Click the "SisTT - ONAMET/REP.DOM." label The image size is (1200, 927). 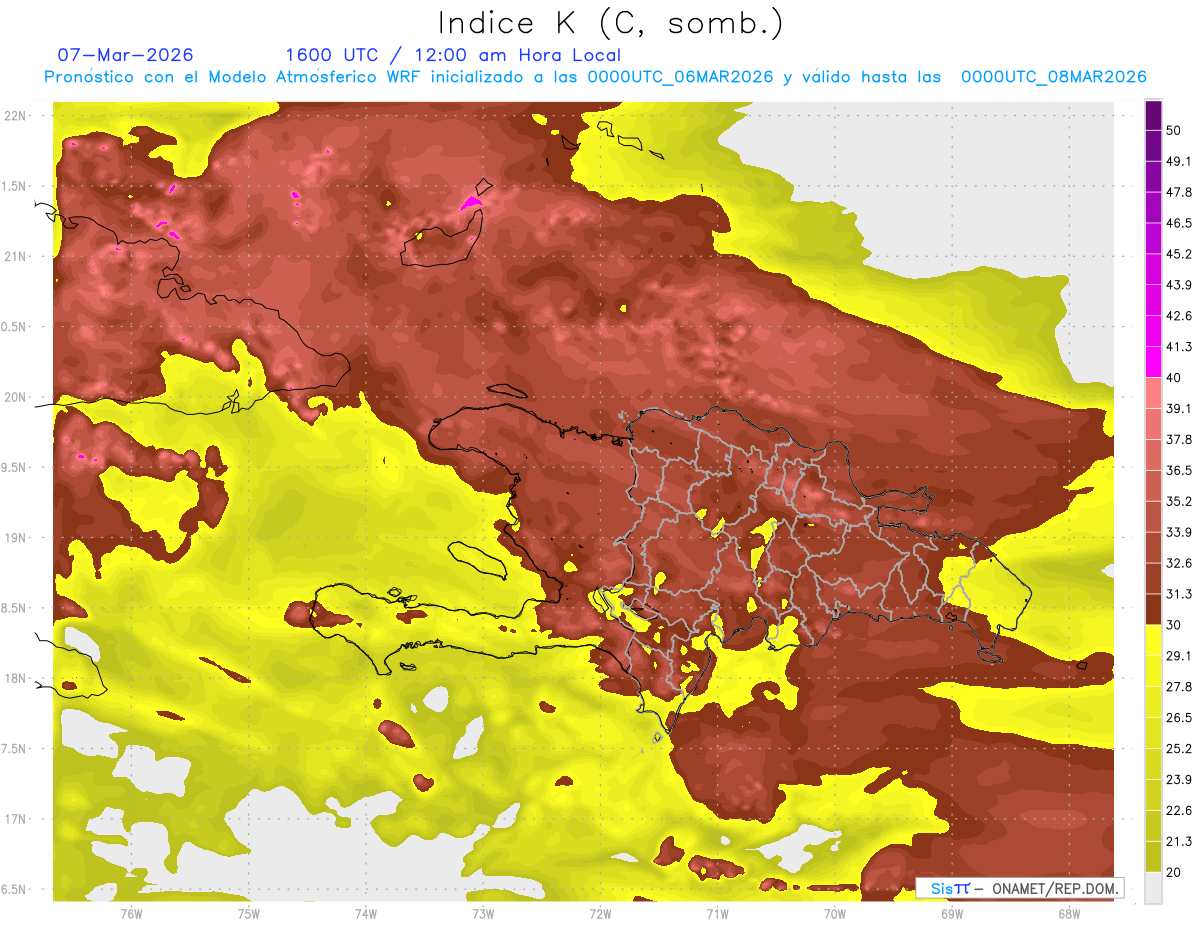(x=1020, y=888)
